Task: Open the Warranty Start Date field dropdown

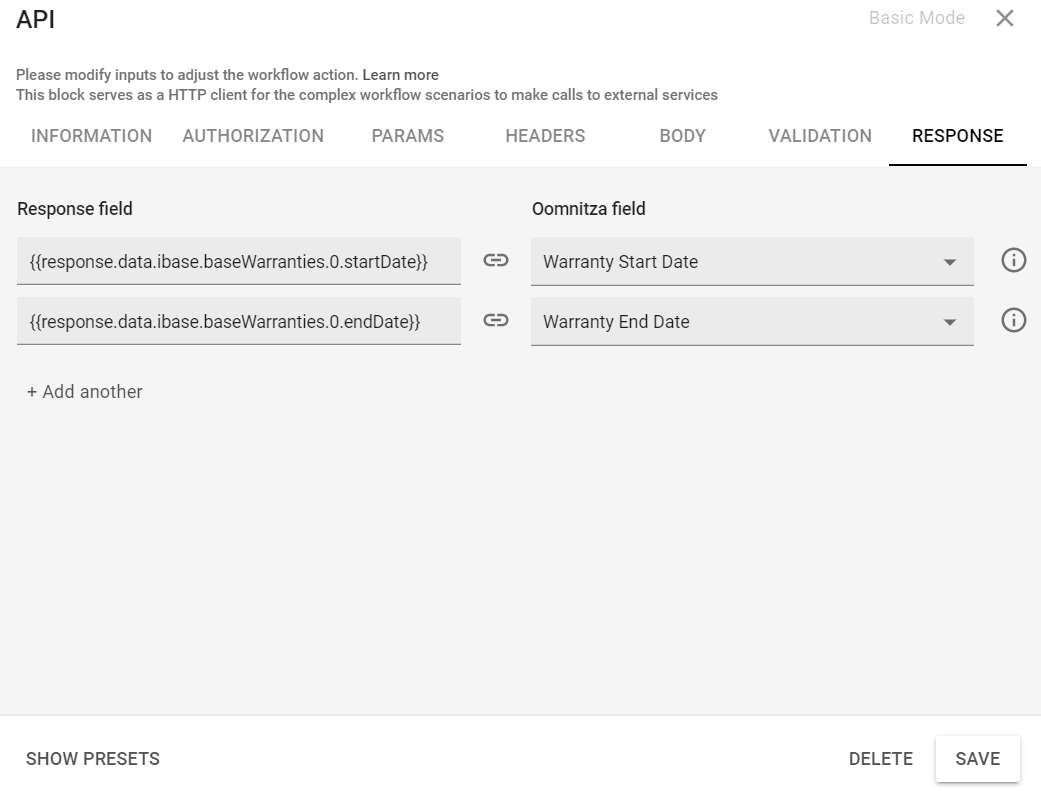Action: (750, 261)
